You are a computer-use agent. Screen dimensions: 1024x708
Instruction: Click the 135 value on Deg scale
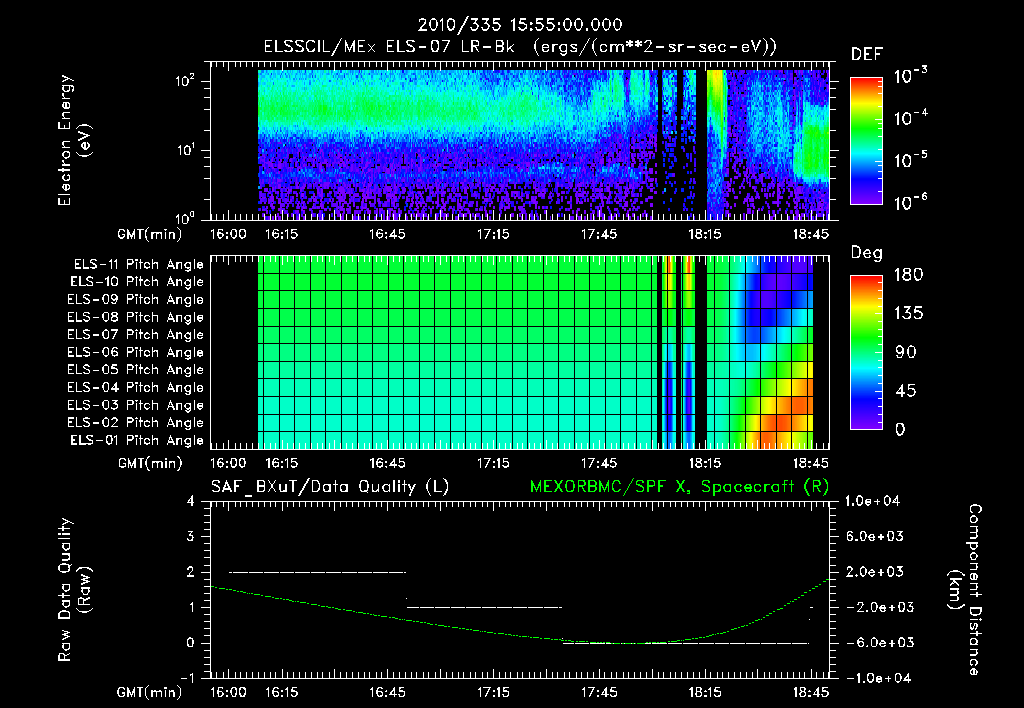(x=908, y=314)
